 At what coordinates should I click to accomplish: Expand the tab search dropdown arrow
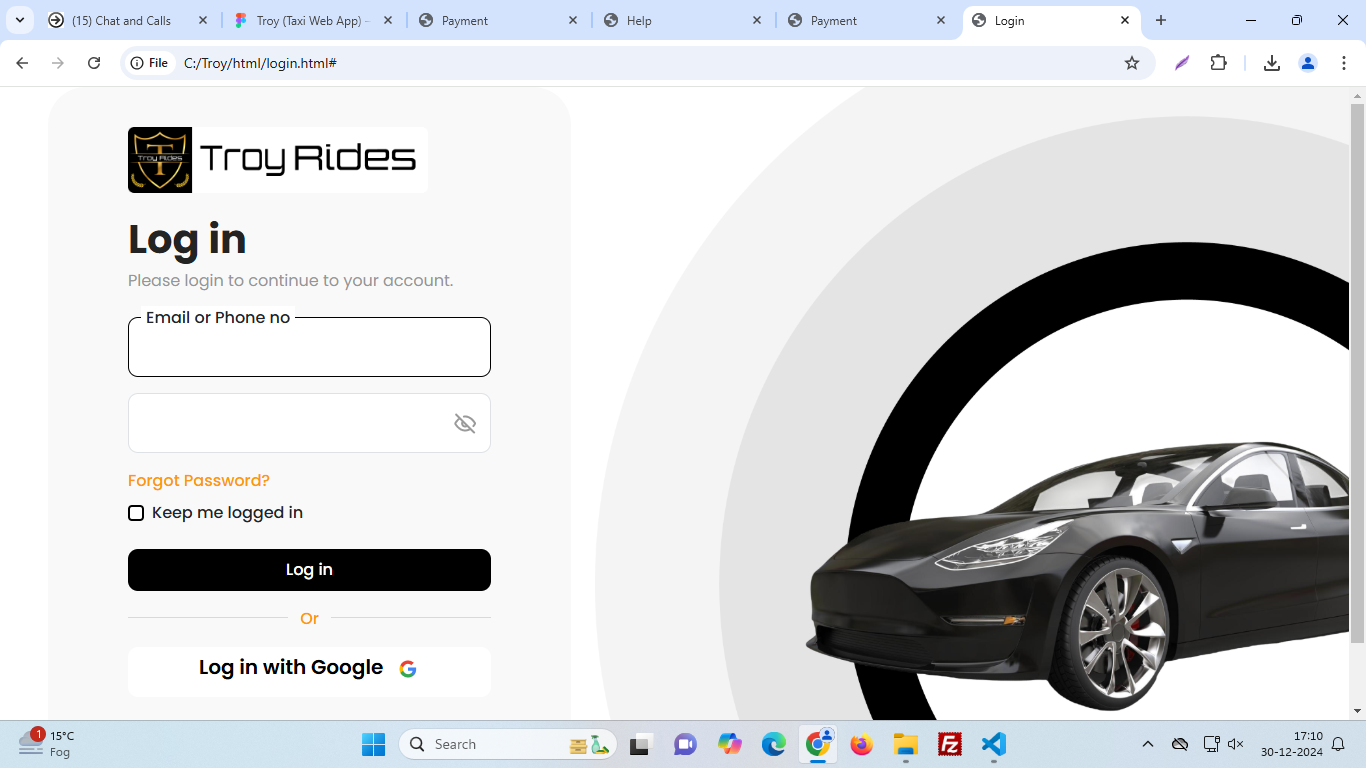click(19, 20)
